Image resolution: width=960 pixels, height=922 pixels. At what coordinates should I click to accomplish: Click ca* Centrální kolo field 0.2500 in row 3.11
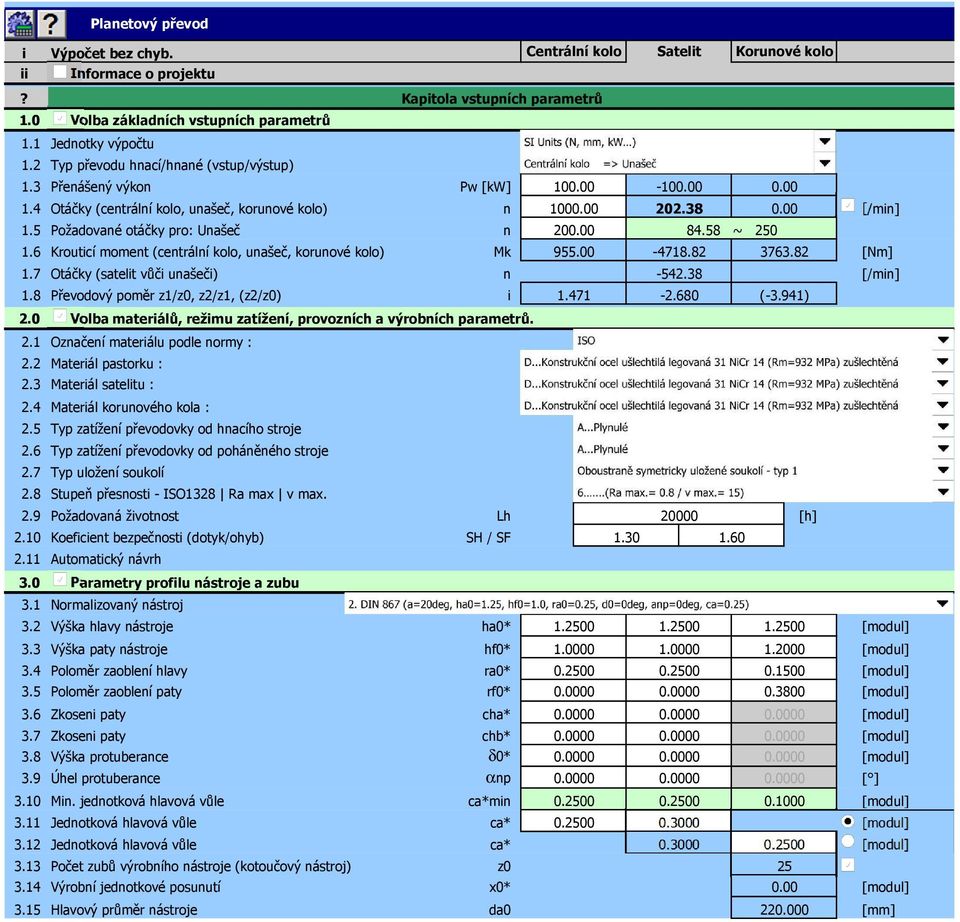[574, 823]
